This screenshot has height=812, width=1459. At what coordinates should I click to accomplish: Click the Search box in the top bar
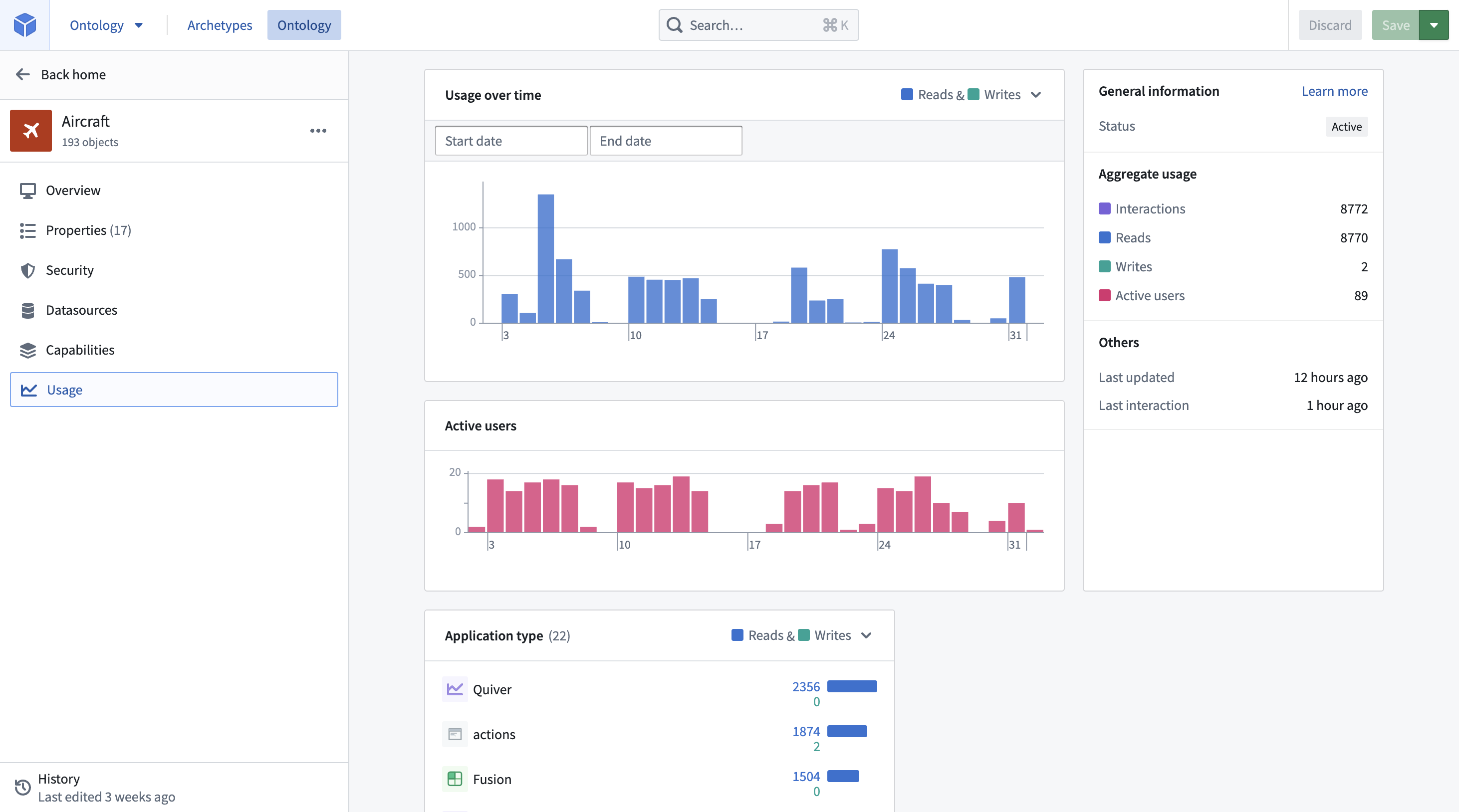pos(758,25)
